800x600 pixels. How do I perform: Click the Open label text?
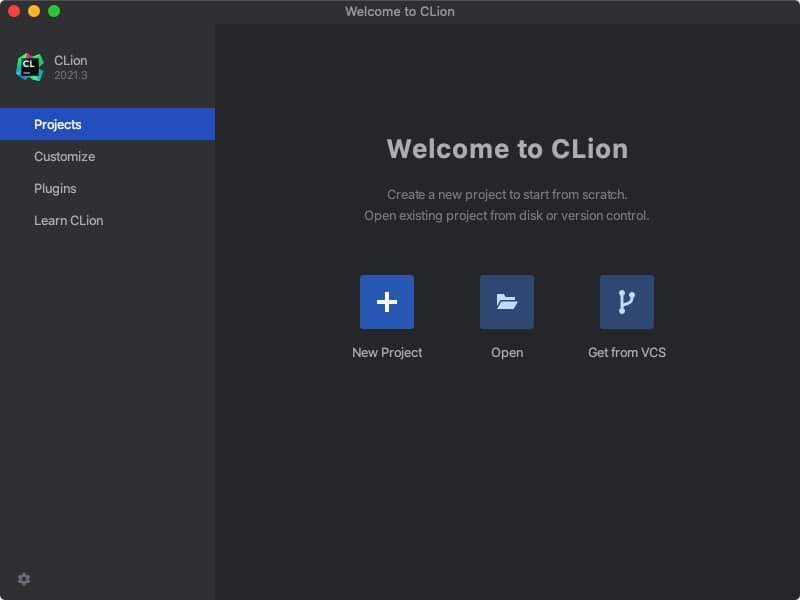click(x=507, y=353)
